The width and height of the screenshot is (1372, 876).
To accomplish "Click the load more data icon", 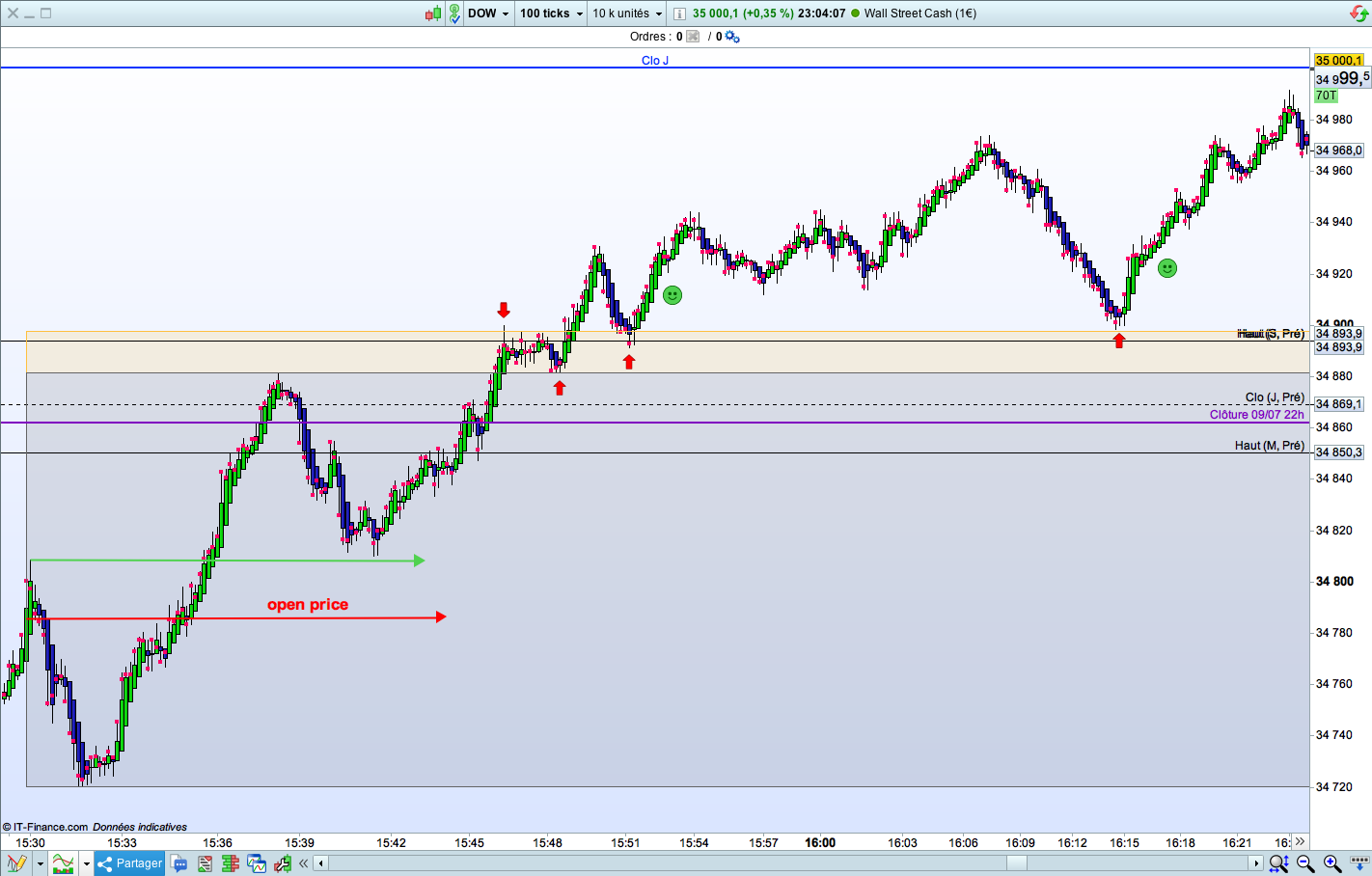I will click(1358, 863).
